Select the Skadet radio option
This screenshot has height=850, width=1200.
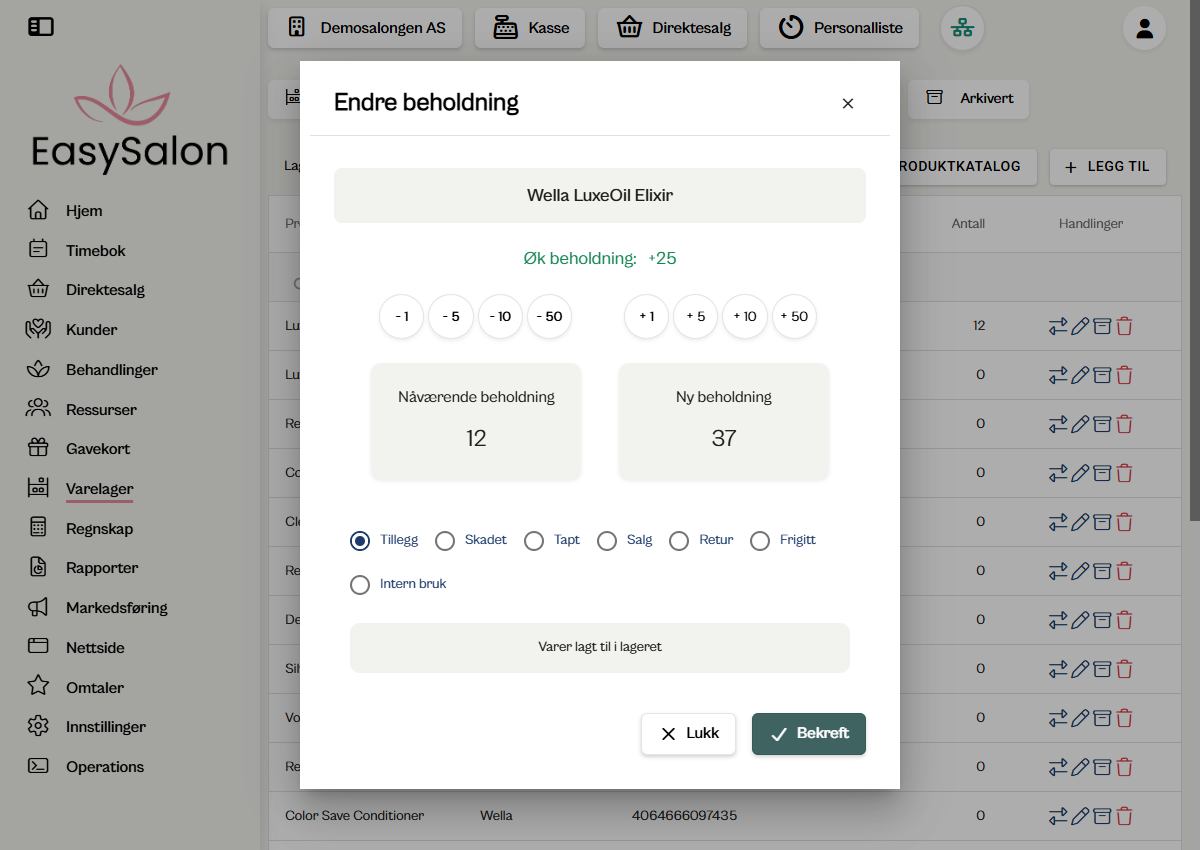pyautogui.click(x=445, y=541)
